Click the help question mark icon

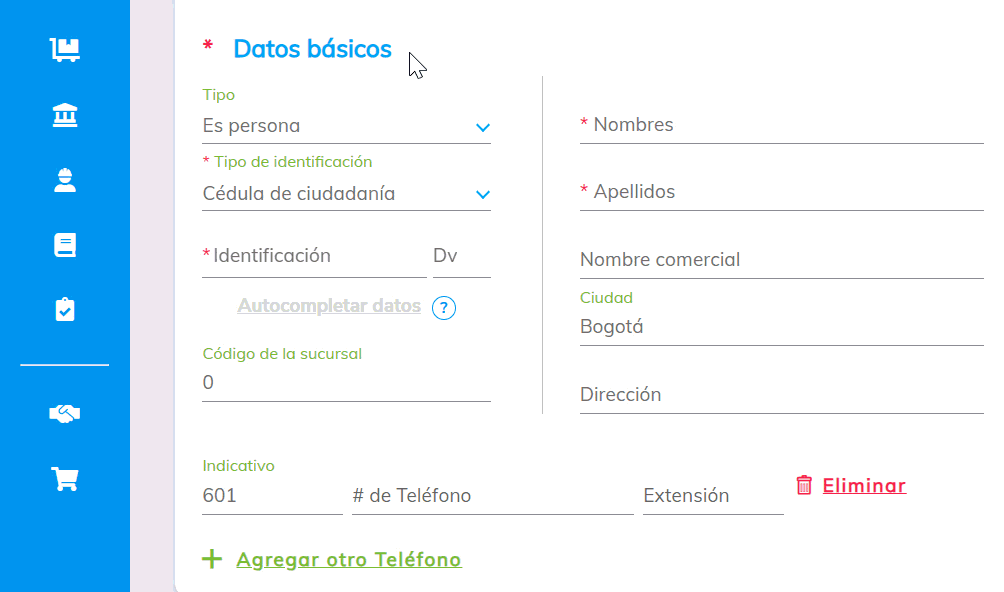pos(444,308)
